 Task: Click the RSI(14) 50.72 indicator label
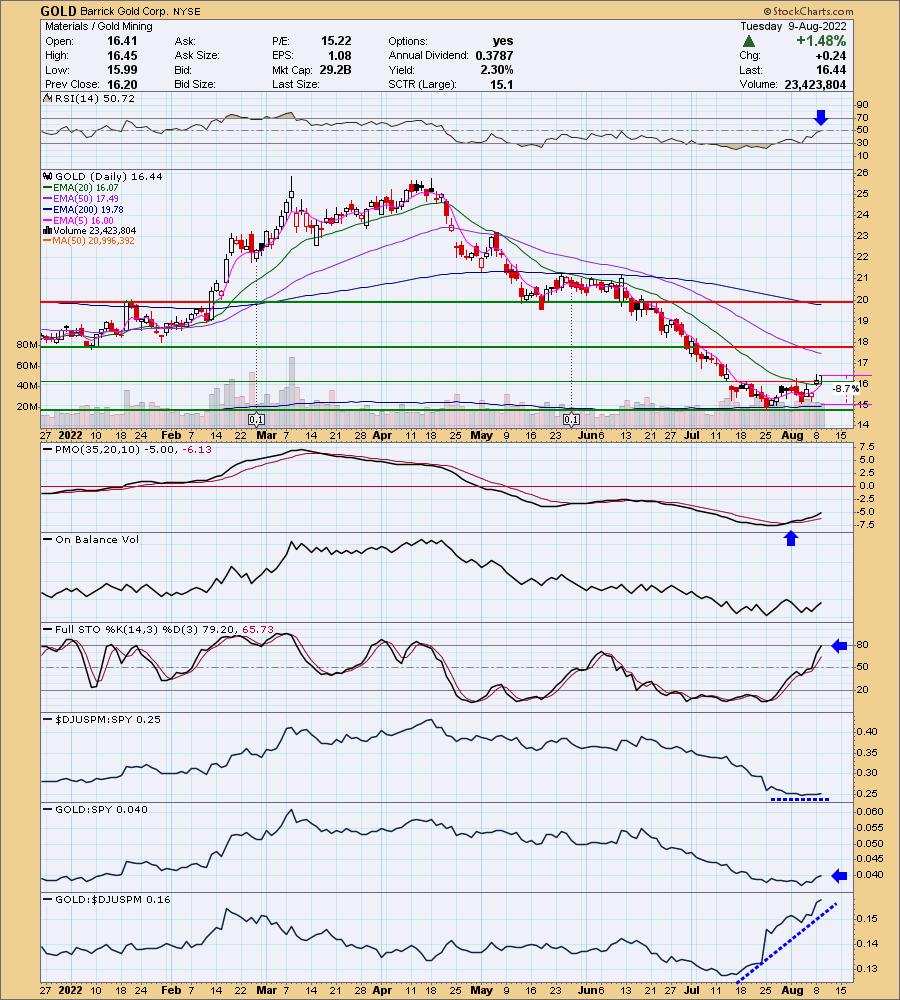point(95,99)
